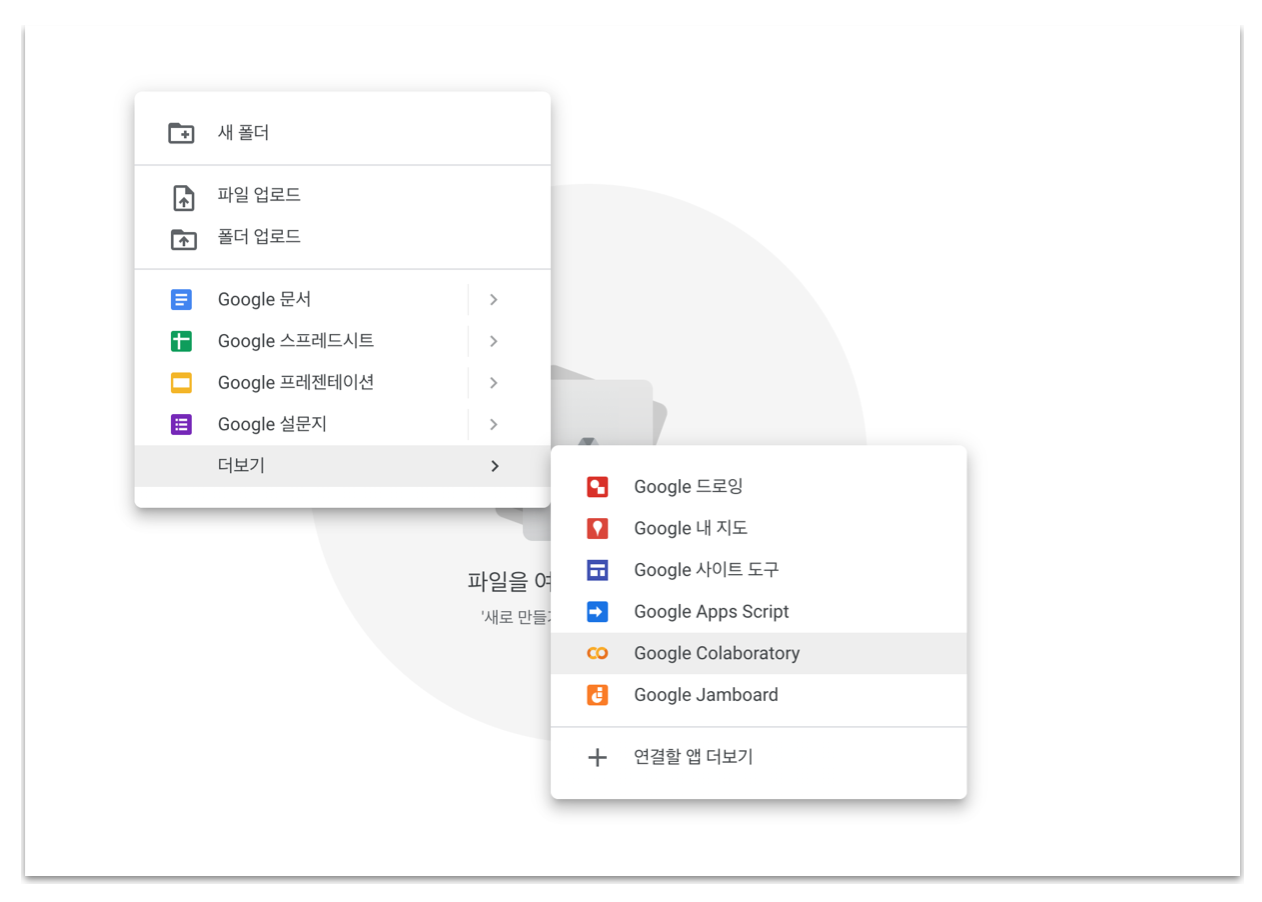Click the Google Apps Script arrow icon
Screen dimensions: 1262x902
tap(597, 612)
